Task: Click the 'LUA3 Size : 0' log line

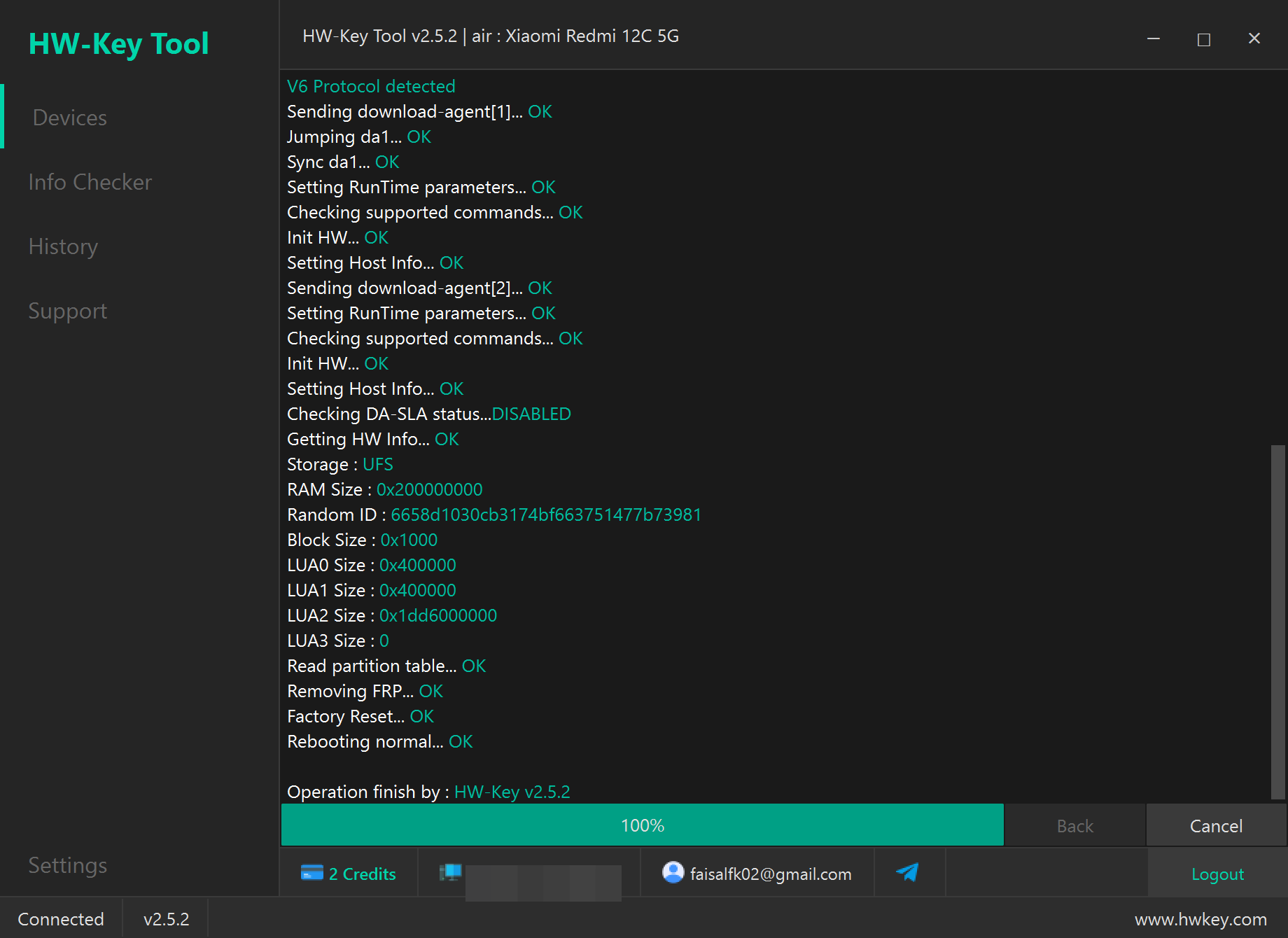Action: pos(338,640)
